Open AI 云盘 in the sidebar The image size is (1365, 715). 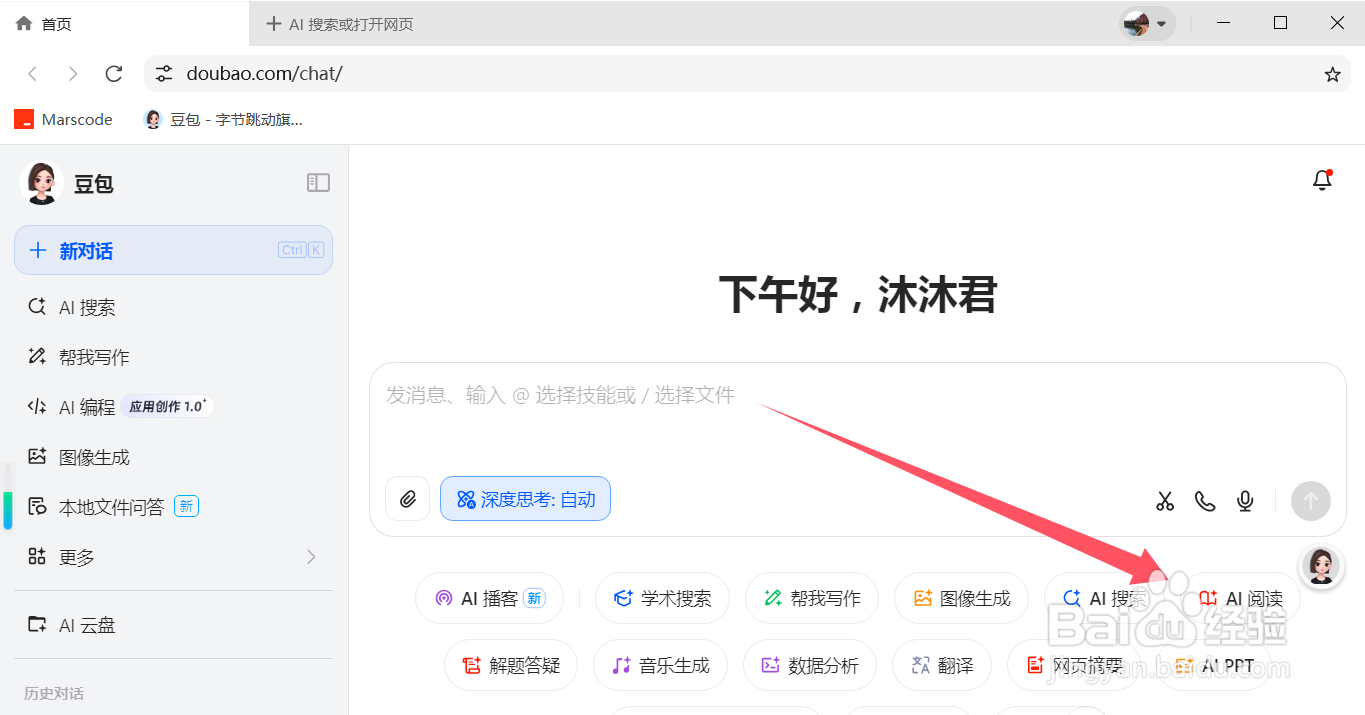click(173, 625)
